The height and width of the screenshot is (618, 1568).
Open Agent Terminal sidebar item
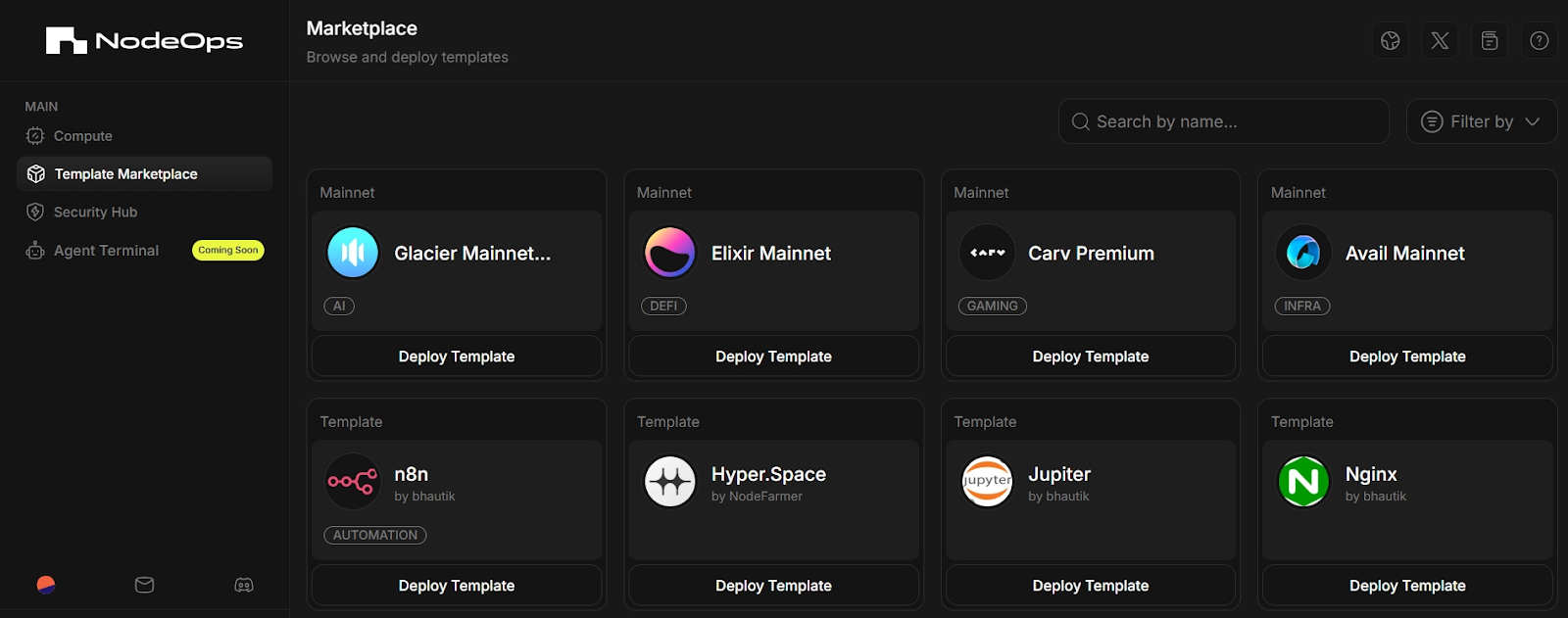144,251
